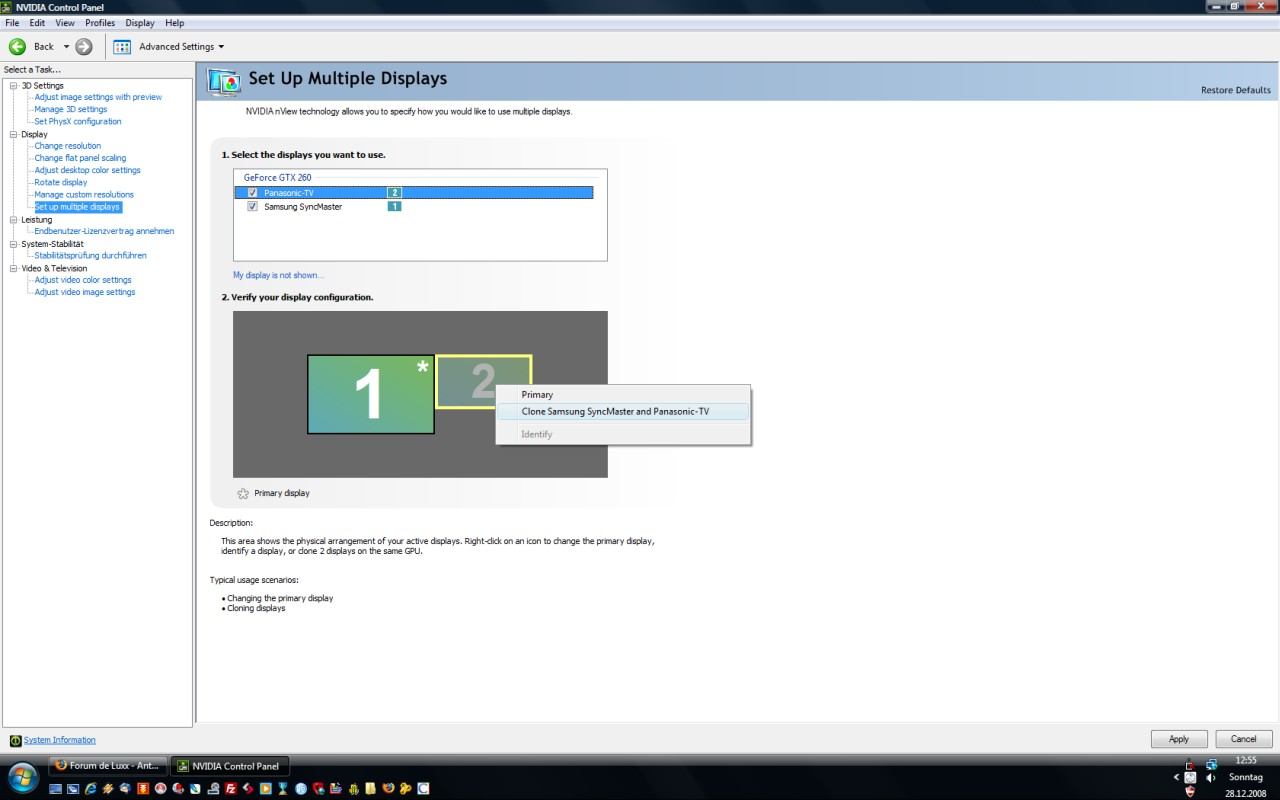The width and height of the screenshot is (1280, 800).
Task: Launch Firefox from quick launch bar
Action: point(388,789)
